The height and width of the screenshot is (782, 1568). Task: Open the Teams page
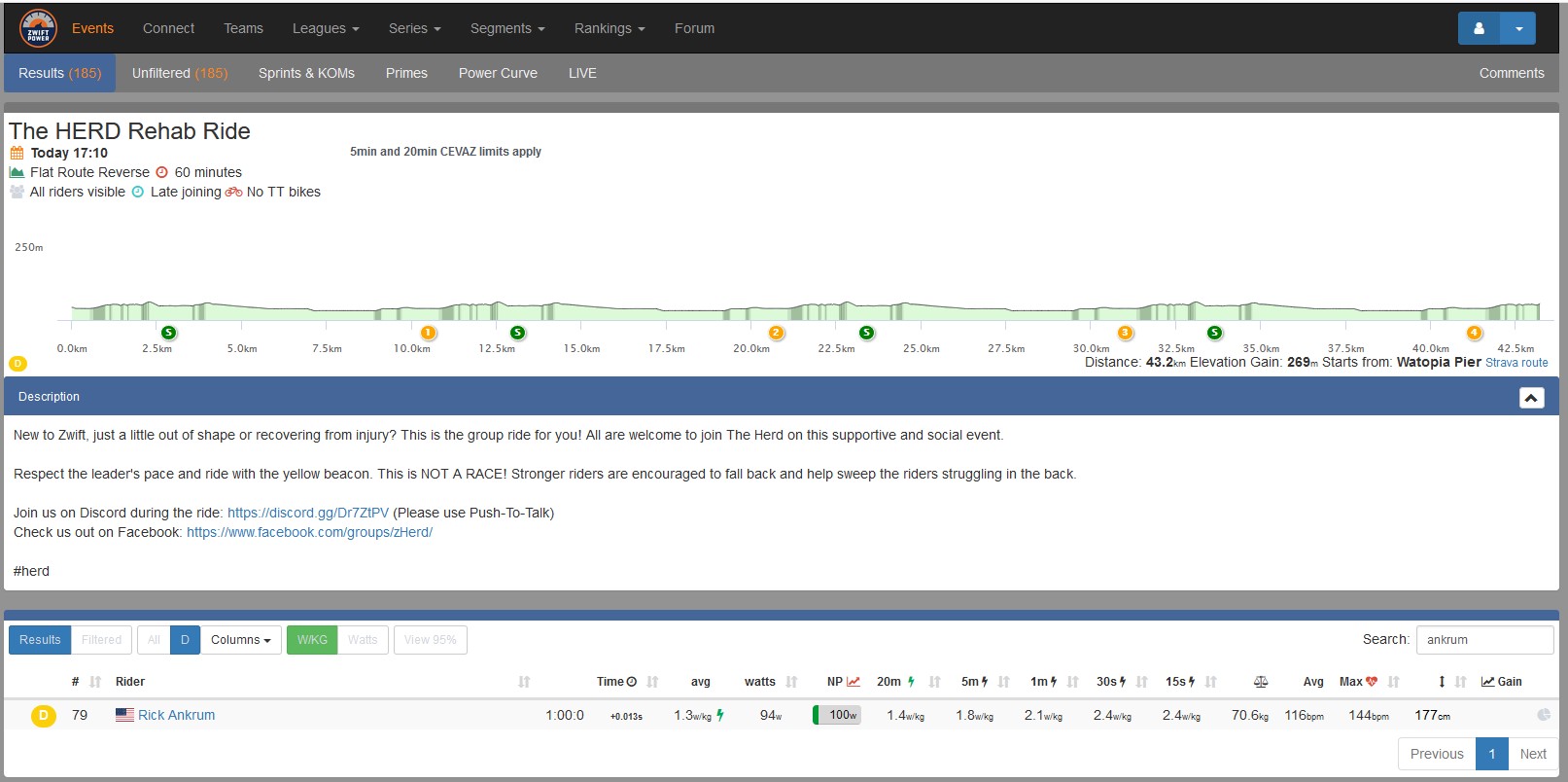coord(243,28)
